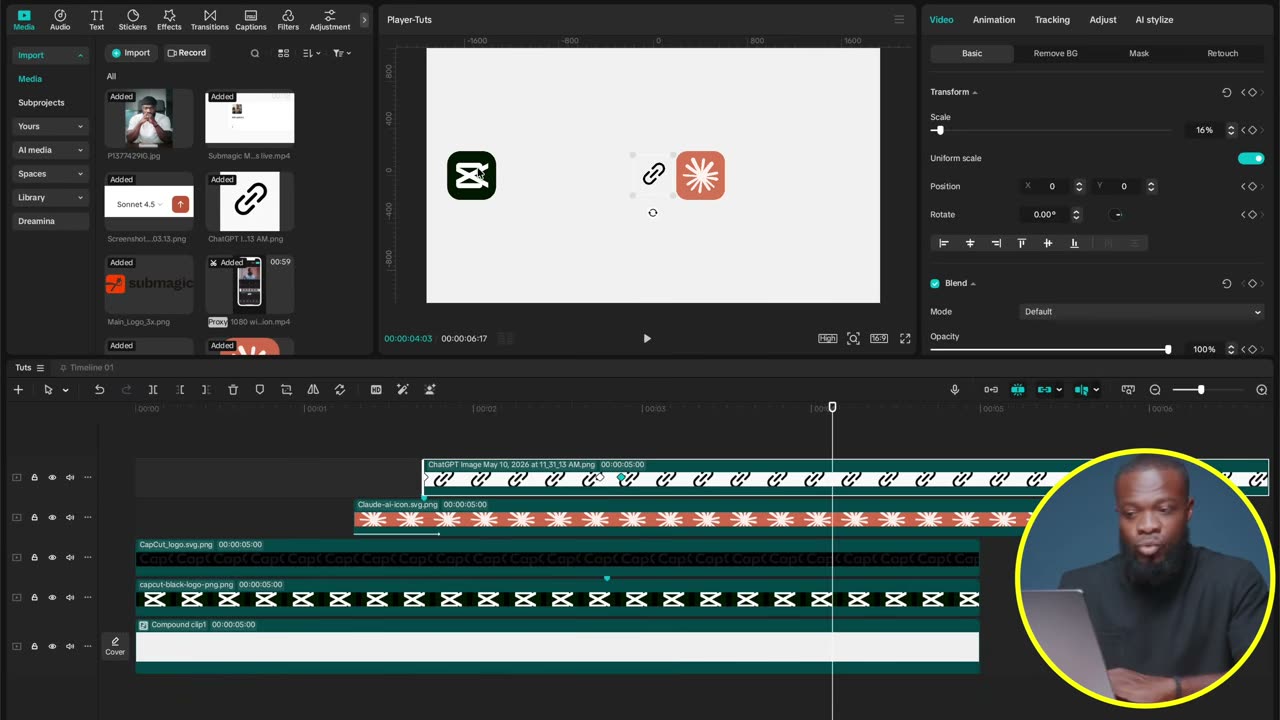Image resolution: width=1280 pixels, height=720 pixels.
Task: Open the Captions panel
Action: click(250, 20)
